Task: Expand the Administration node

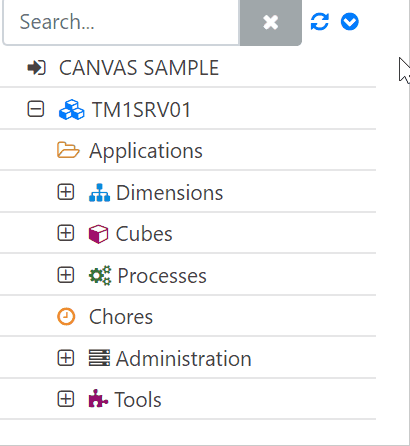Action: click(x=66, y=358)
